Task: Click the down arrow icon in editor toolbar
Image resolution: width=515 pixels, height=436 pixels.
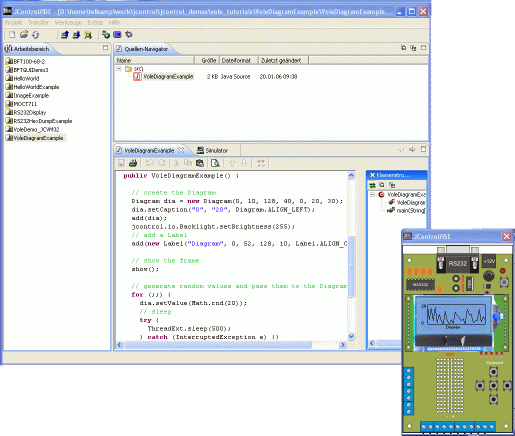Action: [x=244, y=163]
